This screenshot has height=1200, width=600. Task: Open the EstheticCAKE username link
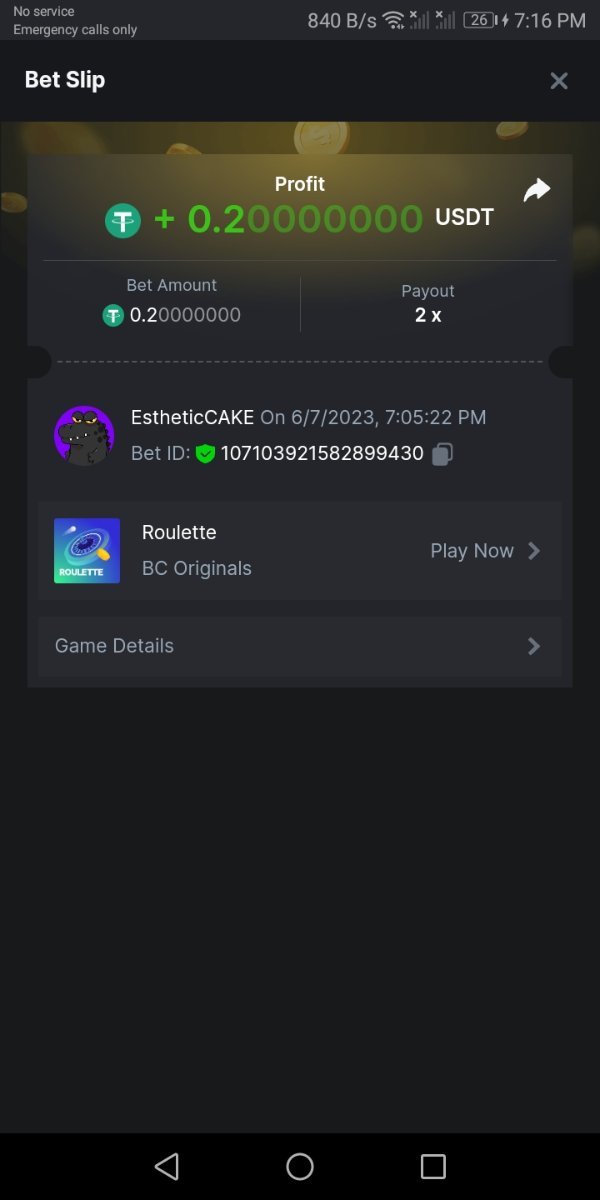[x=192, y=417]
